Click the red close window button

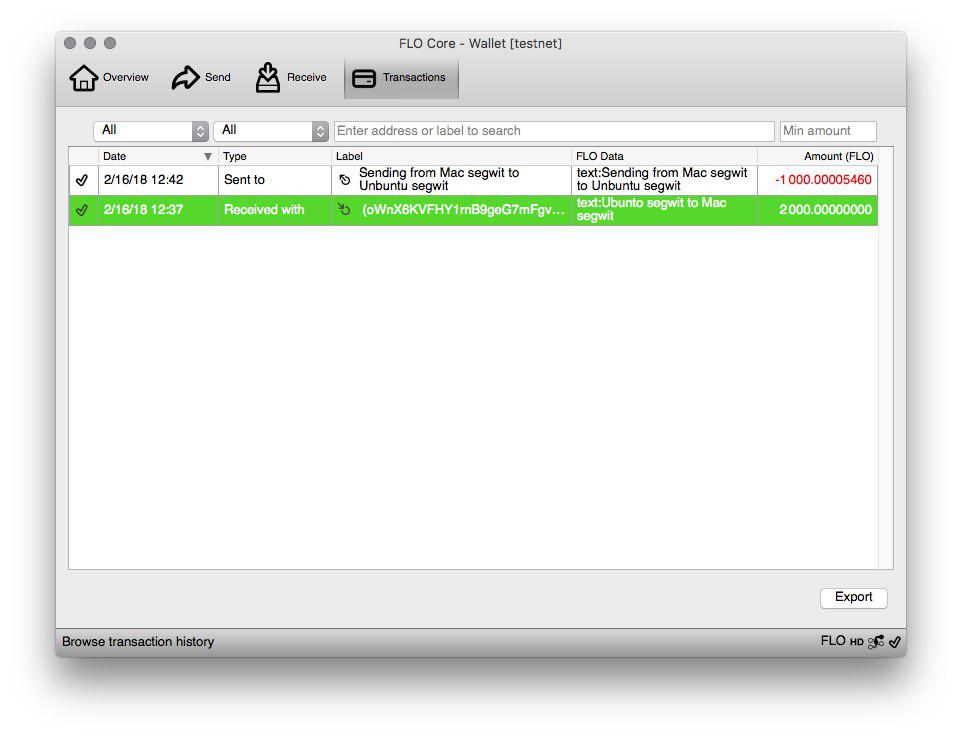tap(70, 43)
